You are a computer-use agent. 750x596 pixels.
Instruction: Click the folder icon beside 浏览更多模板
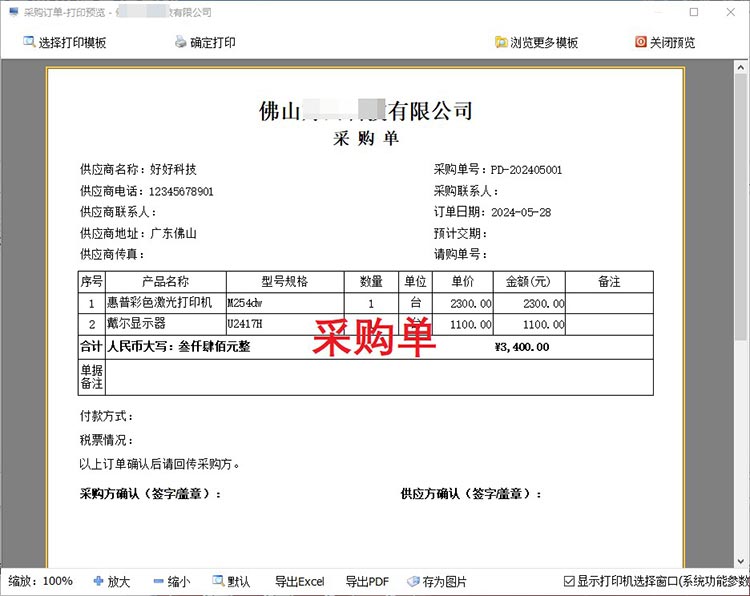pos(501,42)
